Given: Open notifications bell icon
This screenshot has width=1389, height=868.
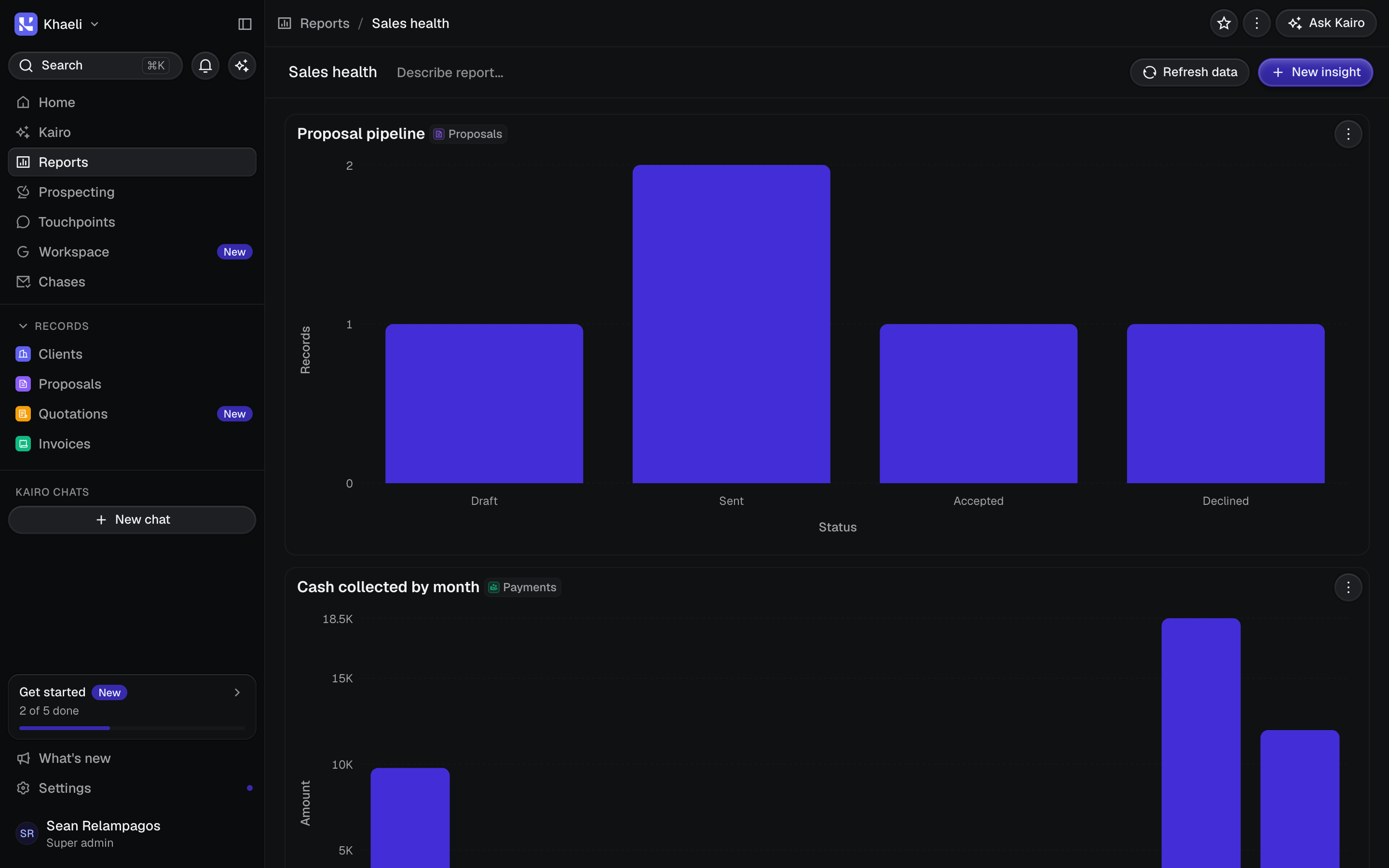Looking at the screenshot, I should click(x=205, y=66).
